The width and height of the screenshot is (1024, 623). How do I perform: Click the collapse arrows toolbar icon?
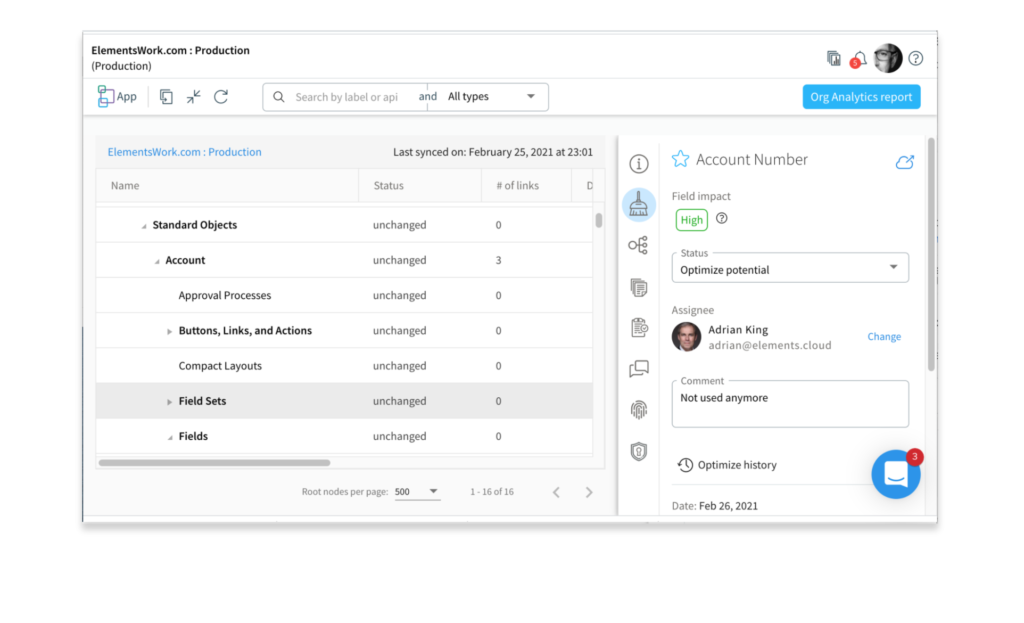(194, 97)
